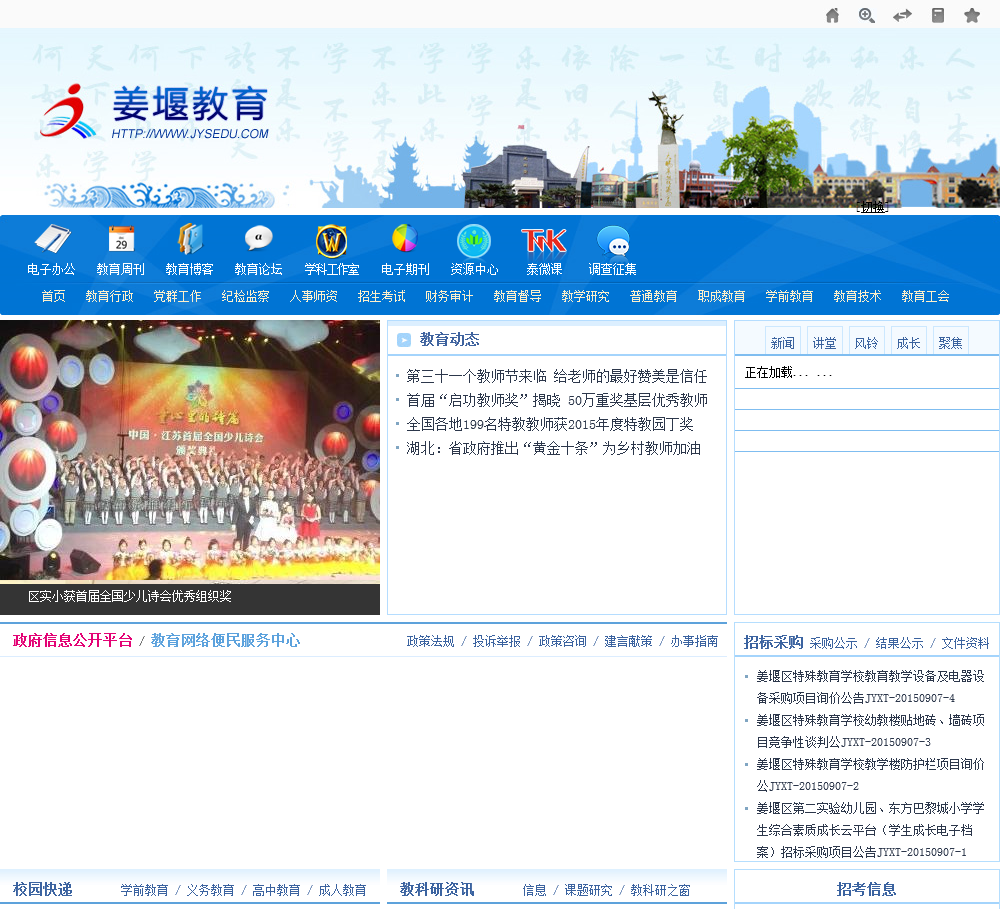Click the calculator-style icon in top bar
This screenshot has width=1000, height=909.
pos(938,15)
